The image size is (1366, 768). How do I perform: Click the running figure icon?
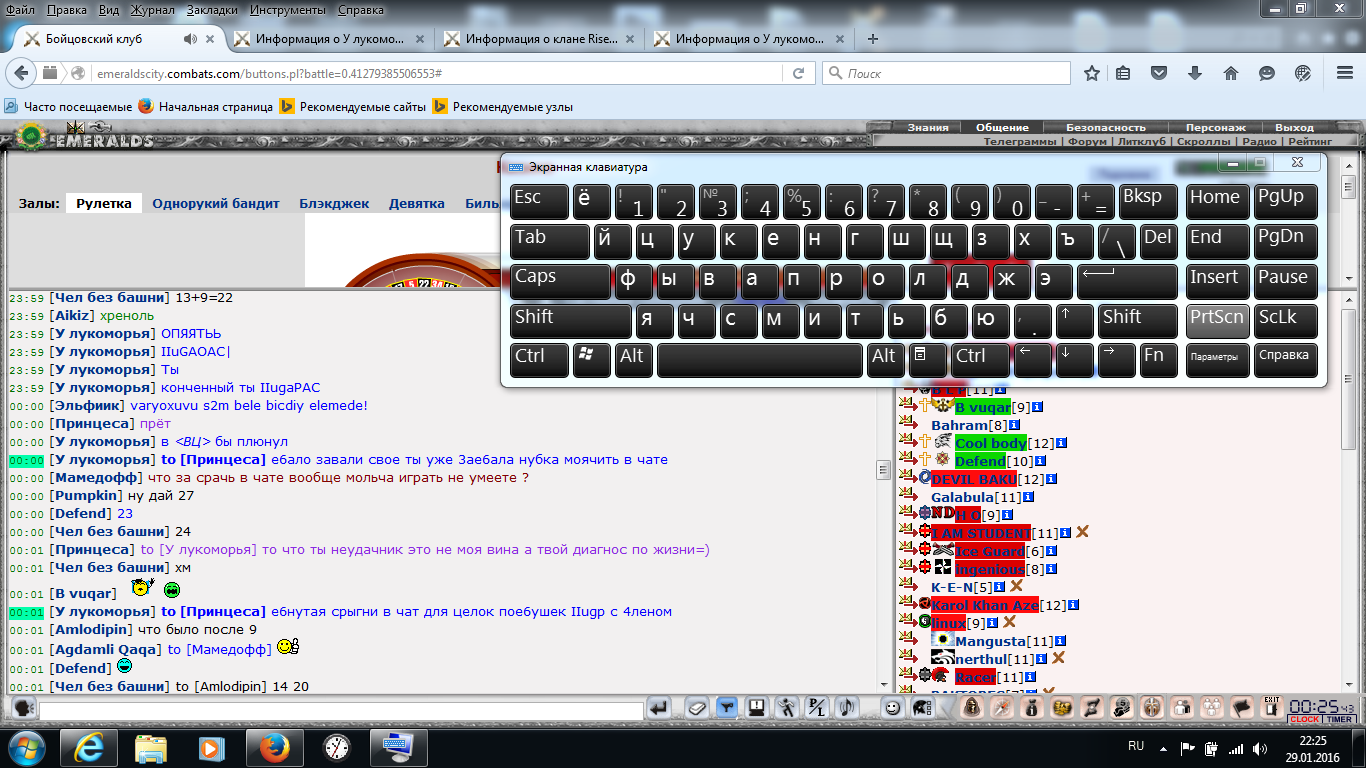pos(786,708)
